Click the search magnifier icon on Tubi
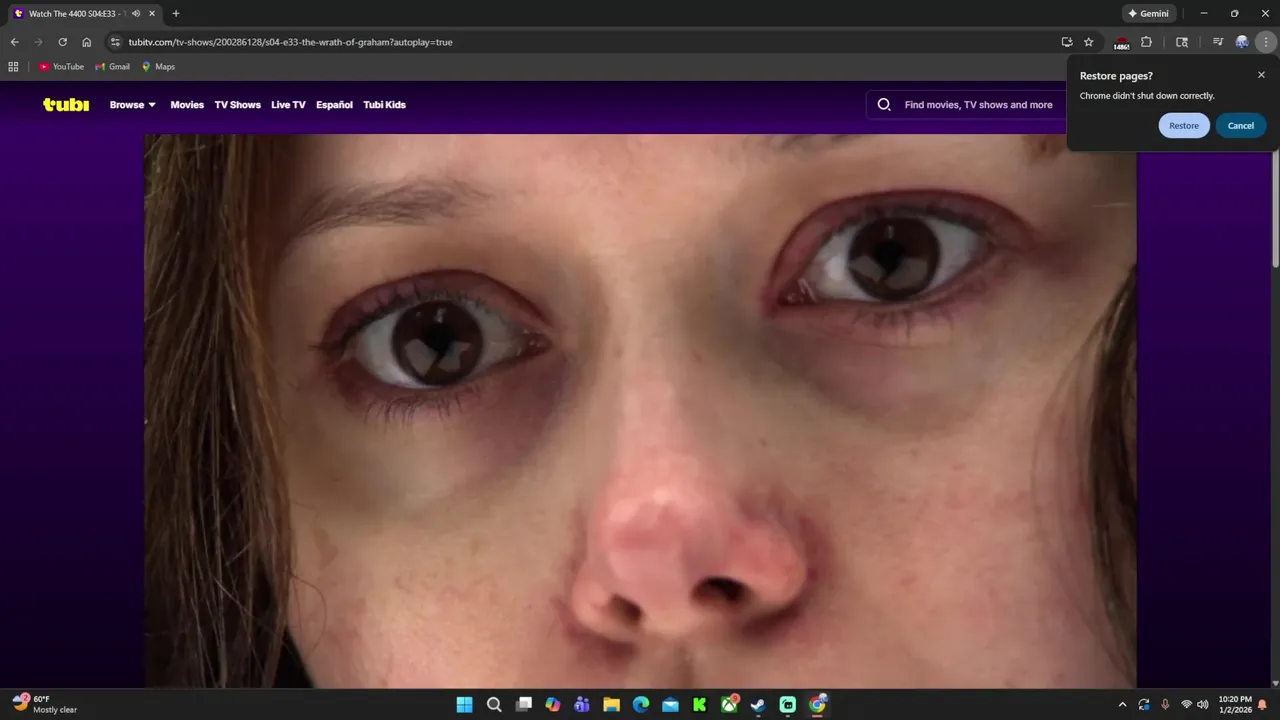This screenshot has height=720, width=1280. tap(884, 105)
